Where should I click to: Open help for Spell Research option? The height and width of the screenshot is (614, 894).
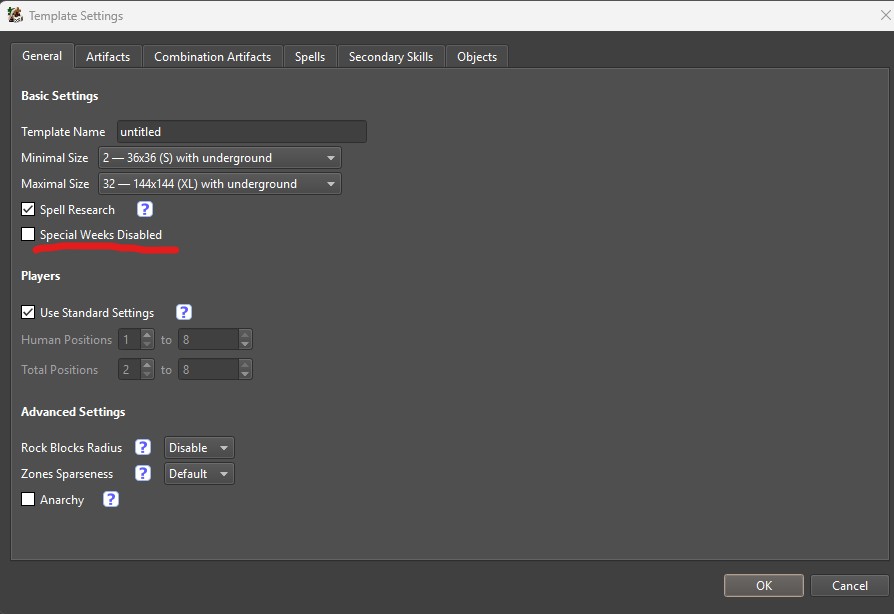145,209
